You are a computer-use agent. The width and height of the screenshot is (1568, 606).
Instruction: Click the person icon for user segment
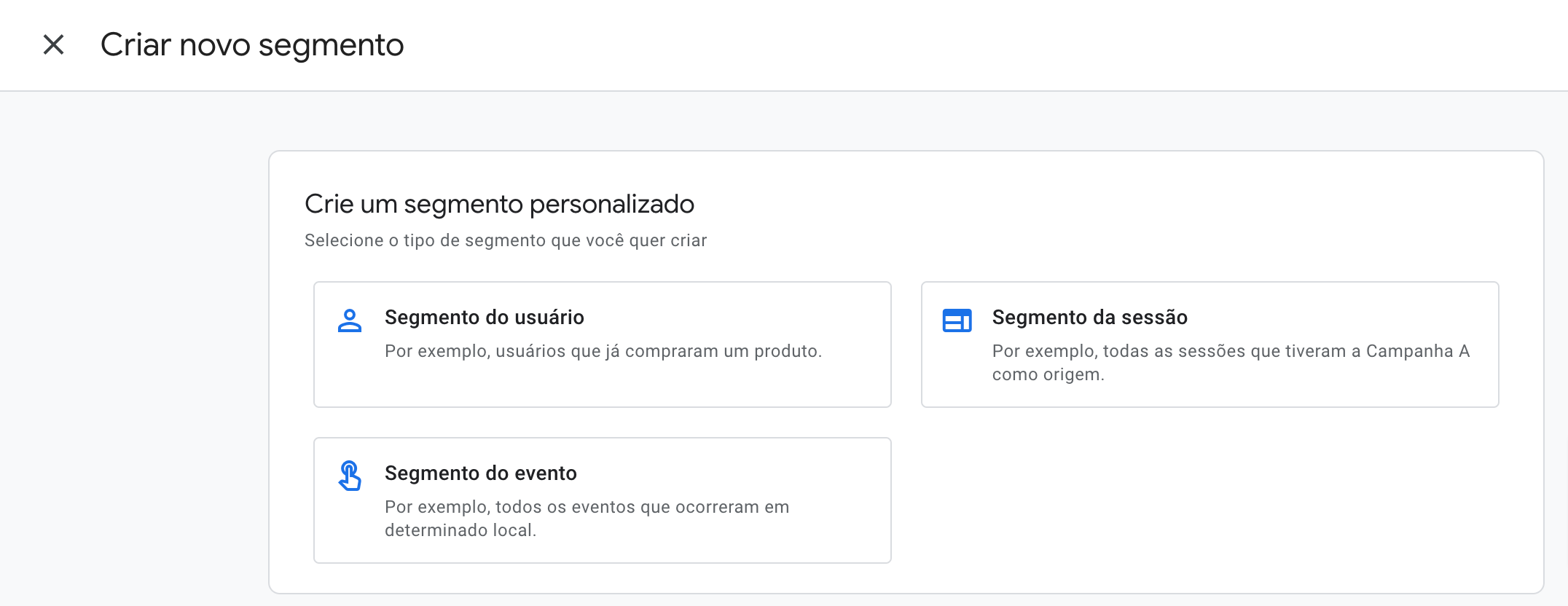(x=350, y=320)
